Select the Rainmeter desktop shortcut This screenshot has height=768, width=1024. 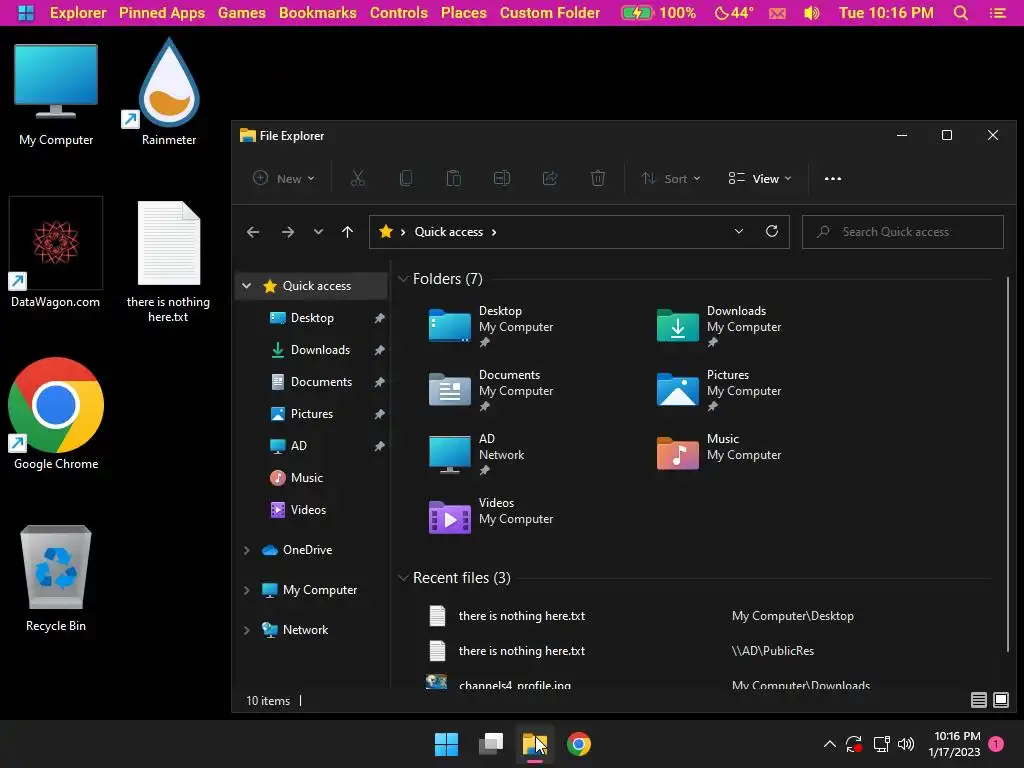point(168,91)
